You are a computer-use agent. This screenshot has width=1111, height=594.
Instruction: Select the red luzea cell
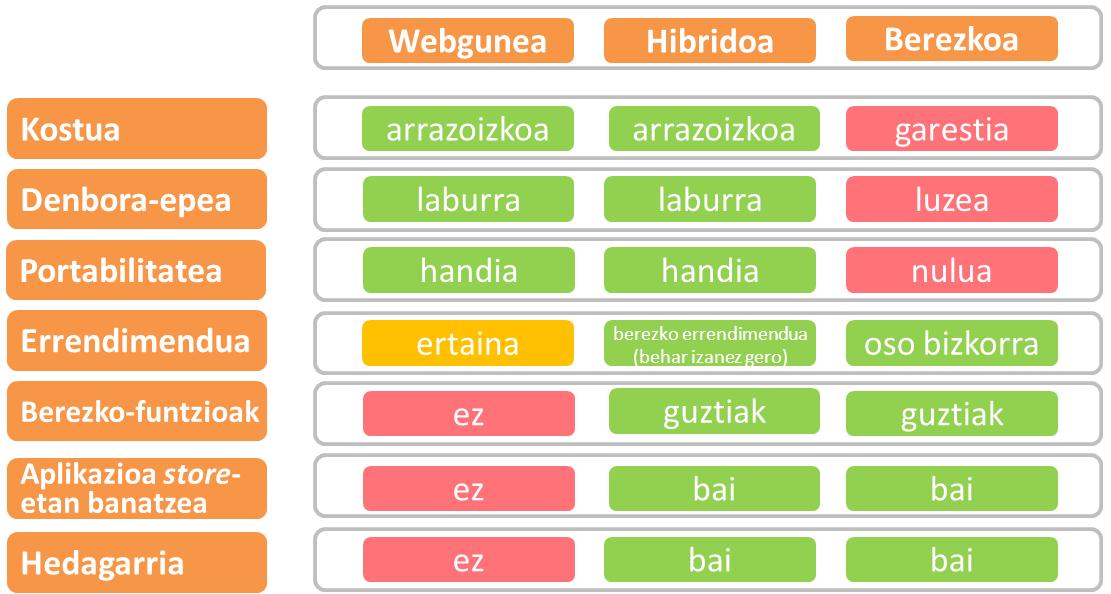tap(951, 199)
